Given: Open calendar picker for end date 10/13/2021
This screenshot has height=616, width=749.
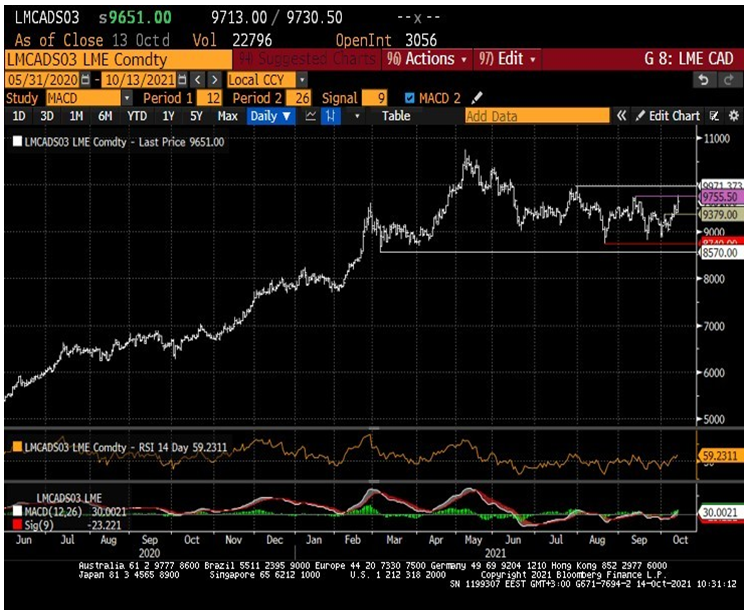Looking at the screenshot, I should 182,79.
